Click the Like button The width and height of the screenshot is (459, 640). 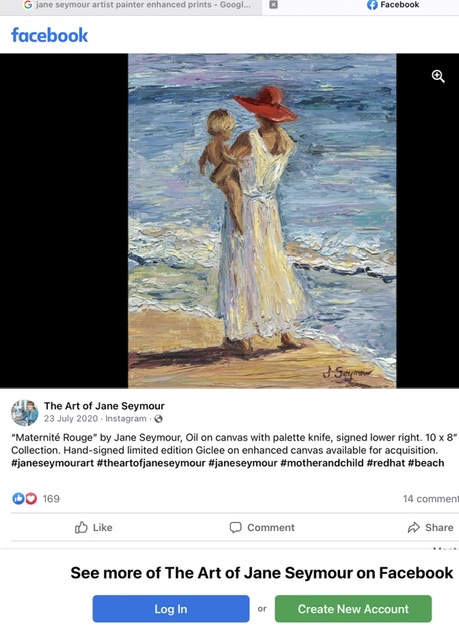pos(93,527)
